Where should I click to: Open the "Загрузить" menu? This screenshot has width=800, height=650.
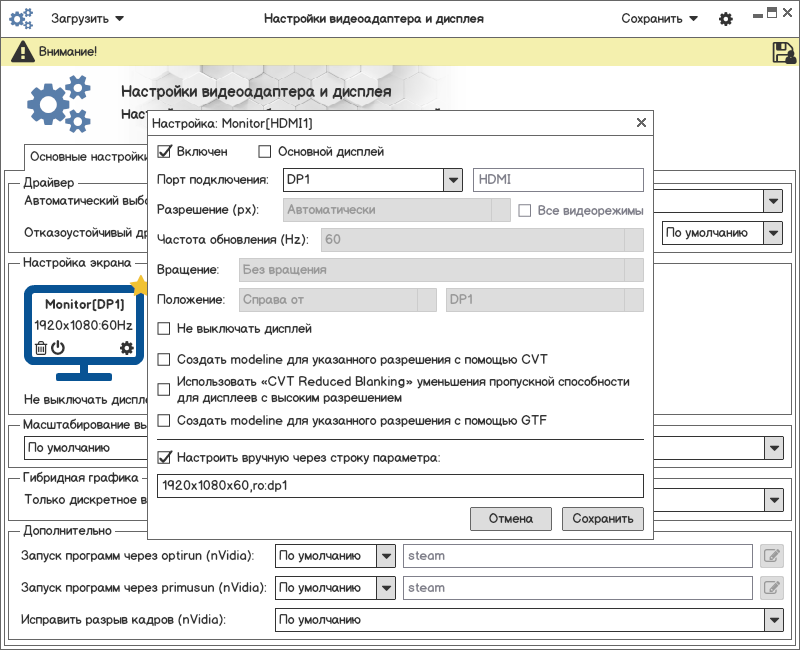click(x=88, y=19)
